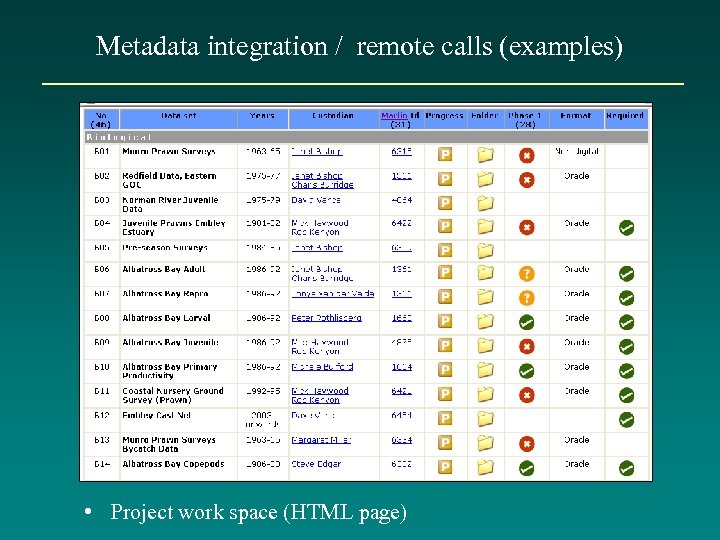Open the Progress icon for Albatross Bay Adult
The image size is (720, 540).
click(x=444, y=272)
